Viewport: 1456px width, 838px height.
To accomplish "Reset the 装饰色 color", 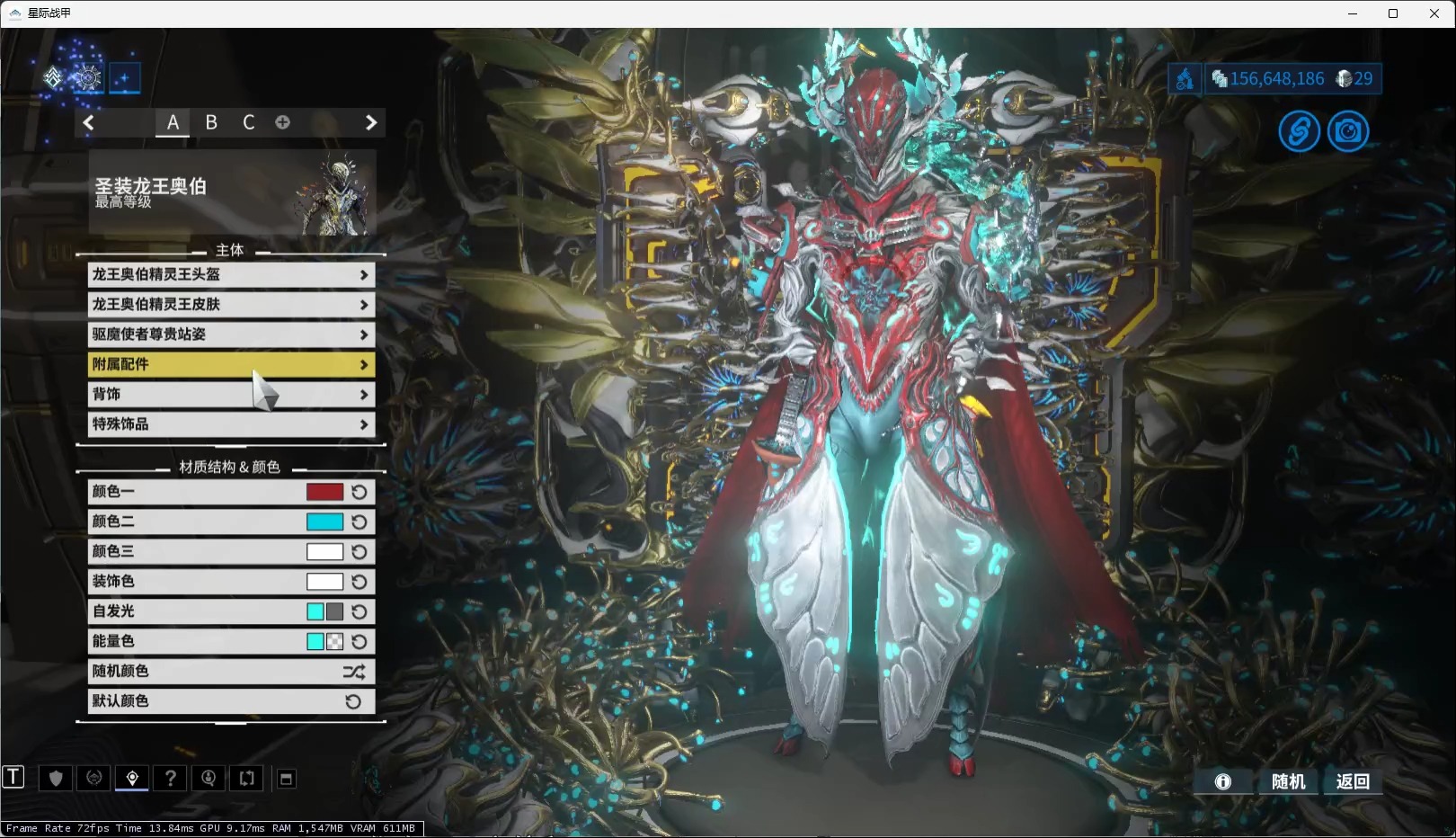I will pyautogui.click(x=359, y=582).
